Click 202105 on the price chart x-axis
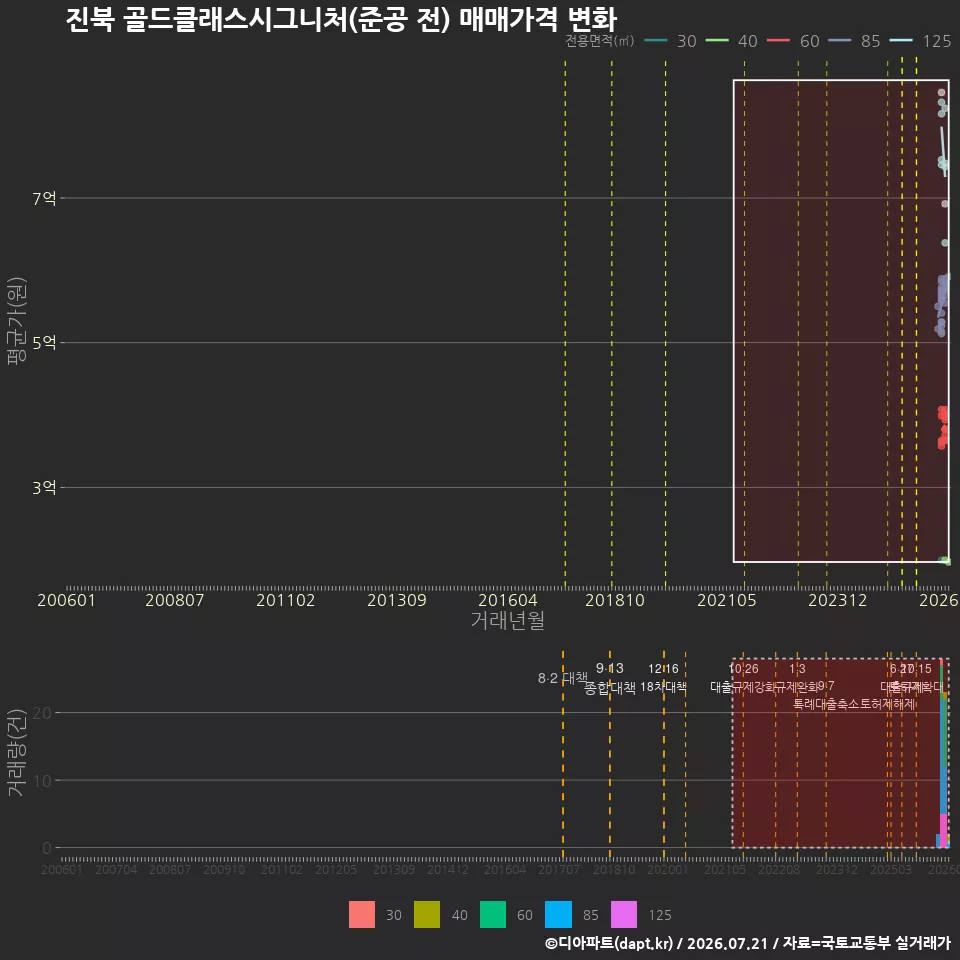This screenshot has width=960, height=960. pyautogui.click(x=727, y=600)
